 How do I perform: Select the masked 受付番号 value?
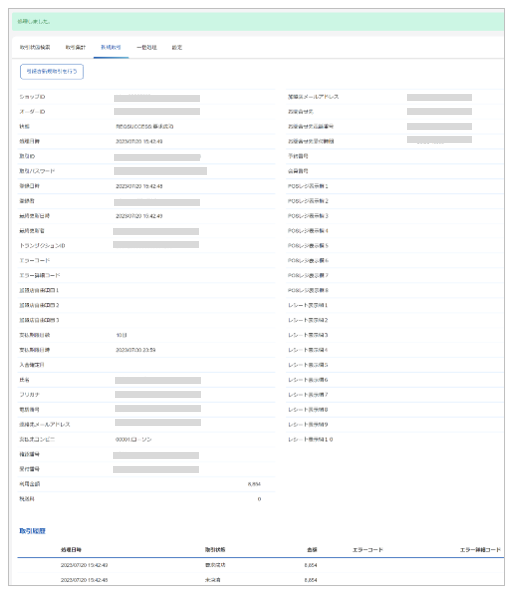pos(156,469)
